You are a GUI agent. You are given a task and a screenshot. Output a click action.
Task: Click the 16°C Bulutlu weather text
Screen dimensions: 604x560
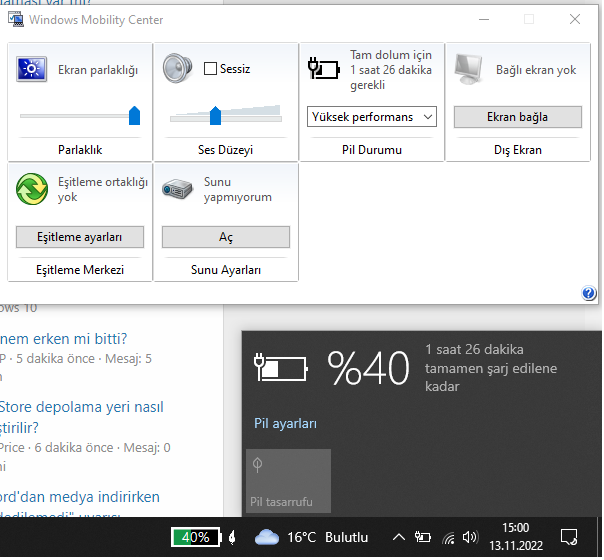tap(329, 538)
